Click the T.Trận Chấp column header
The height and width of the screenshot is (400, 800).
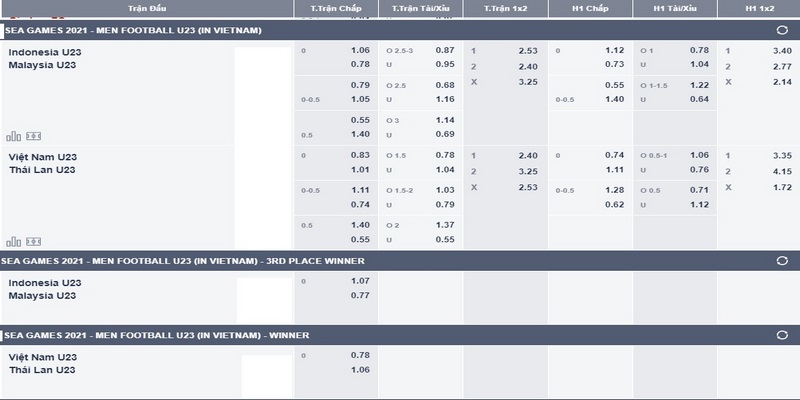pos(335,8)
